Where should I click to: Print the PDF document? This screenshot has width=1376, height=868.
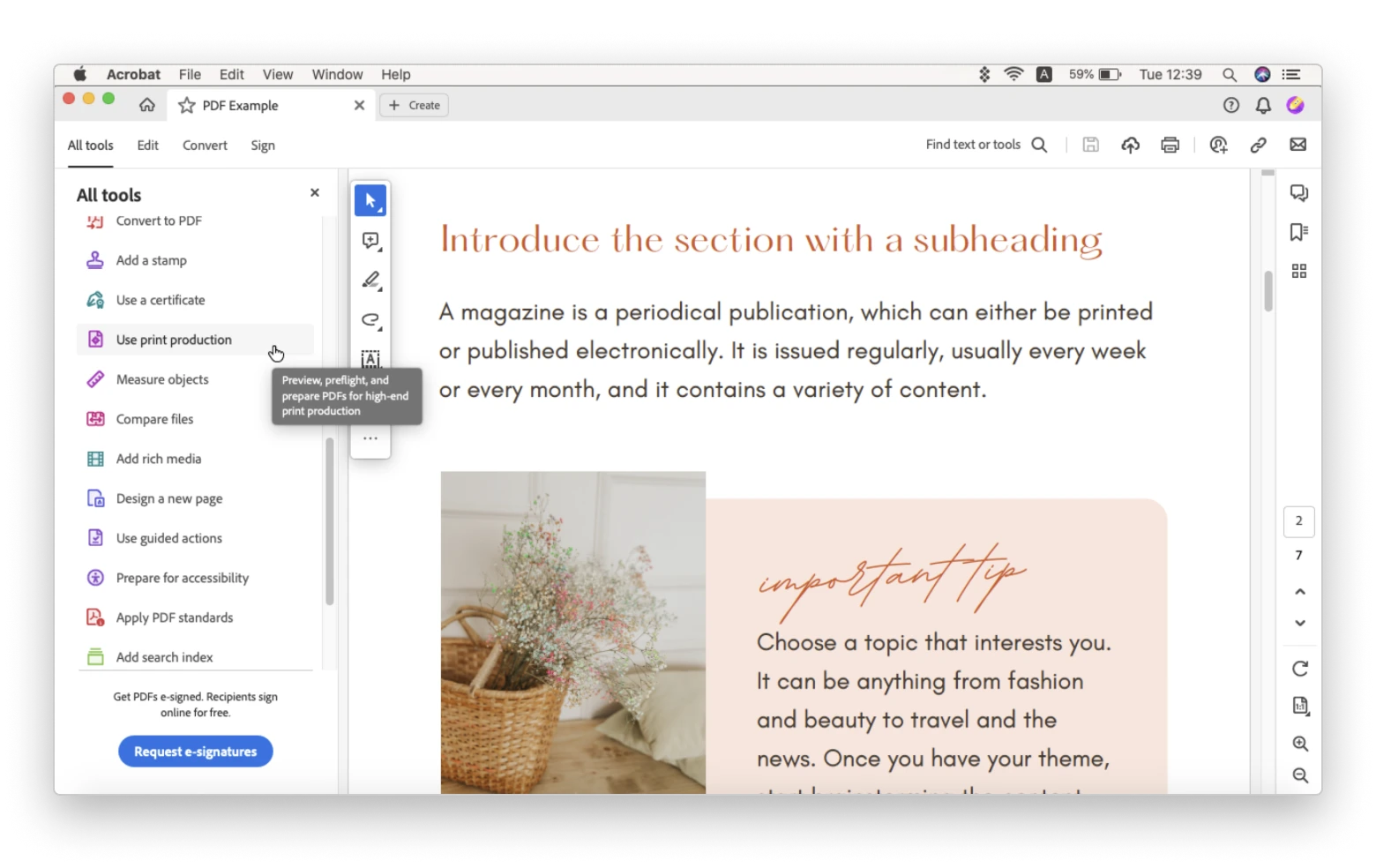[1170, 145]
